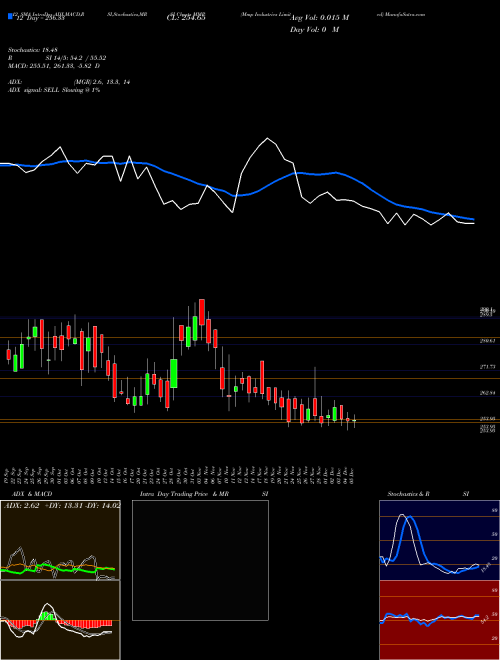500x660 pixels.
Task: Click the last date label on the x-axis
Action: [x=351, y=475]
